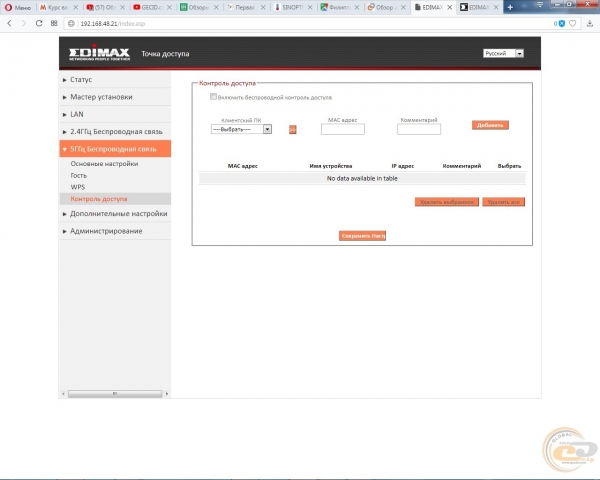Click the Добавить button
This screenshot has width=600, height=480.
pyautogui.click(x=490, y=125)
